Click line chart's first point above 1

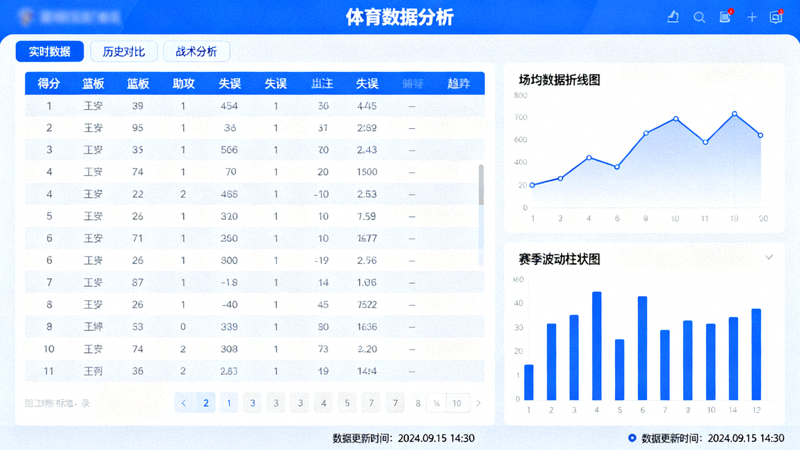[x=532, y=185]
